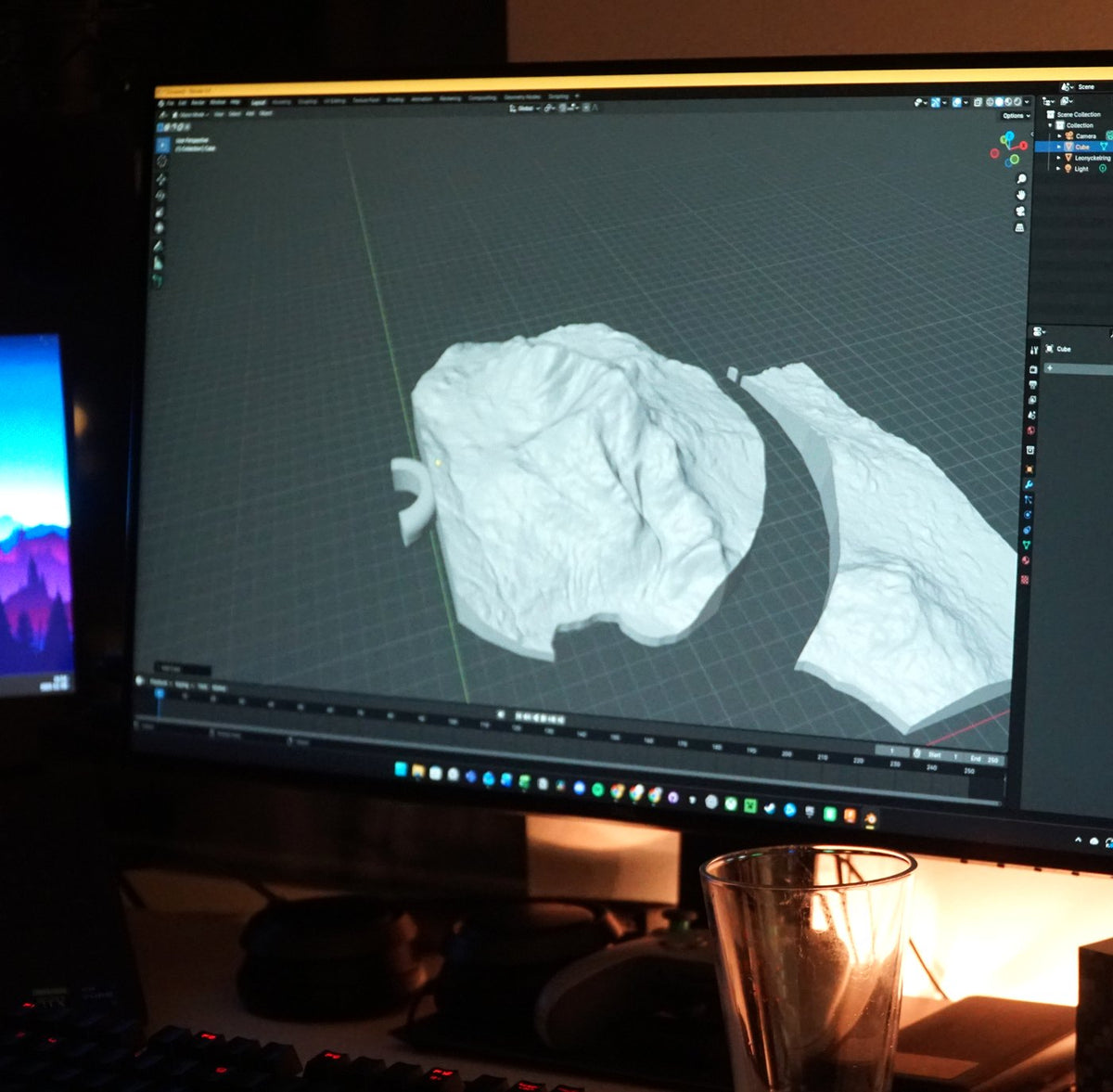Select the Rotate tool in toolbar
Viewport: 1113px width, 1092px height.
[x=160, y=195]
